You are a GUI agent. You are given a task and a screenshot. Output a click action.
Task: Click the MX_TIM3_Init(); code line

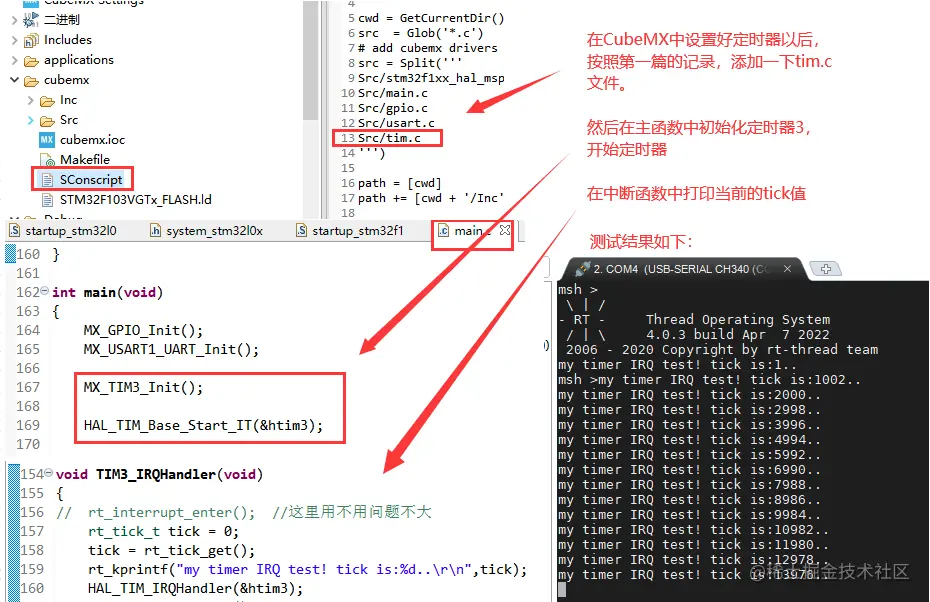point(143,387)
